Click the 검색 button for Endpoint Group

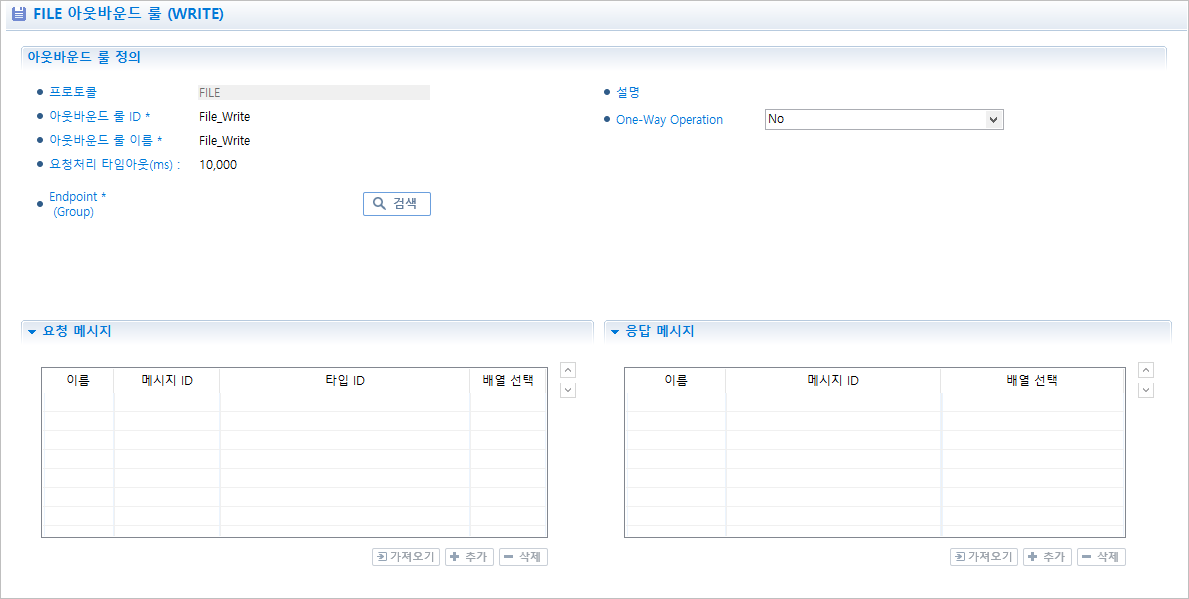396,203
